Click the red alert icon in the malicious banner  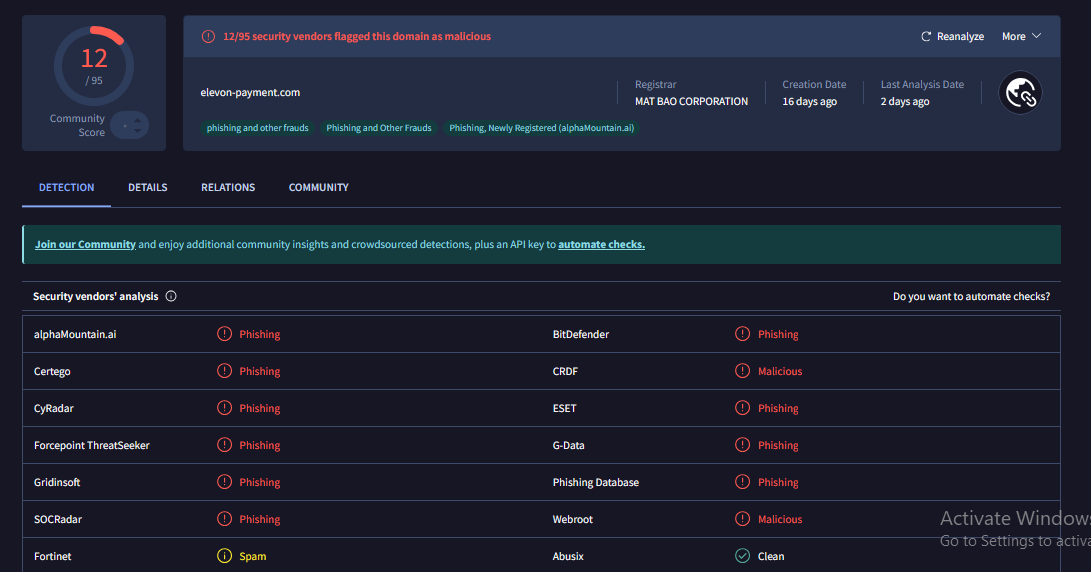pos(208,36)
